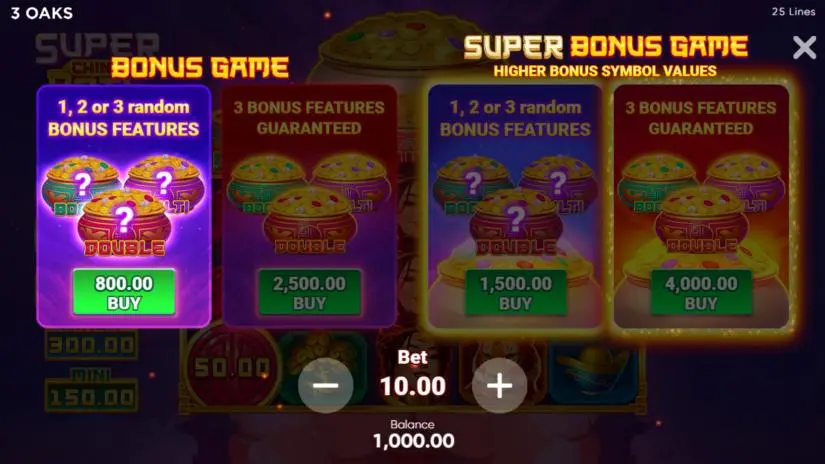Select the purple random bonus features card title
The width and height of the screenshot is (825, 464).
(124, 118)
